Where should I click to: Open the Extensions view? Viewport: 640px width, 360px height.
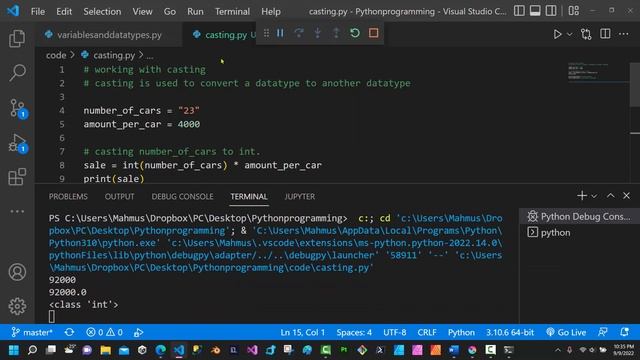pyautogui.click(x=17, y=177)
